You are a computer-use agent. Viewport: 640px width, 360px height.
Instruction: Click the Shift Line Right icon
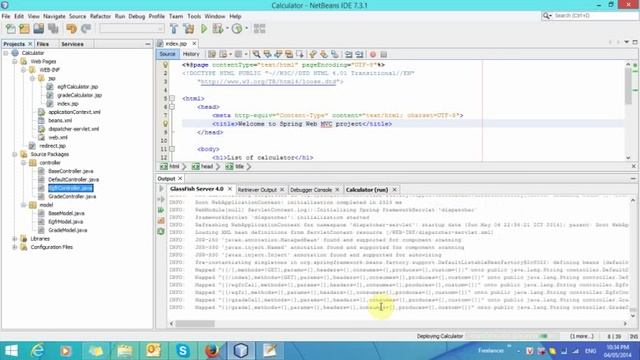click(359, 54)
